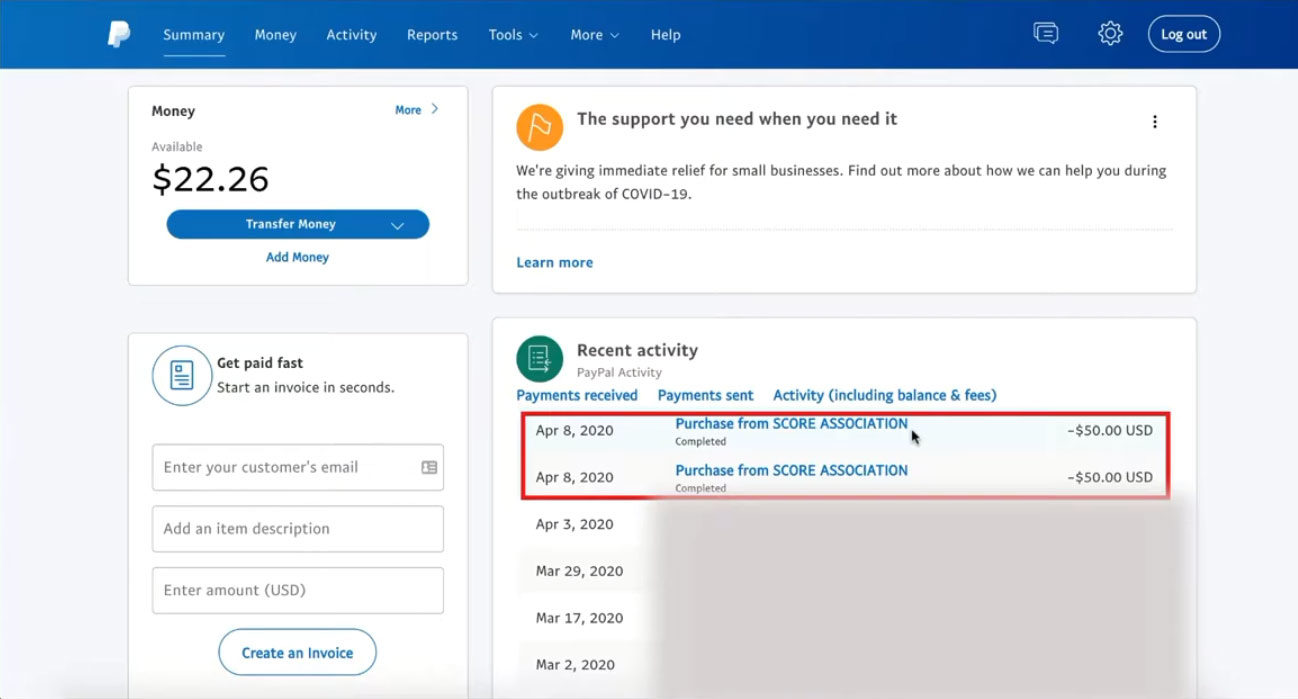Screen dimensions: 1298x699
Task: Click the Log out button
Action: point(1184,34)
